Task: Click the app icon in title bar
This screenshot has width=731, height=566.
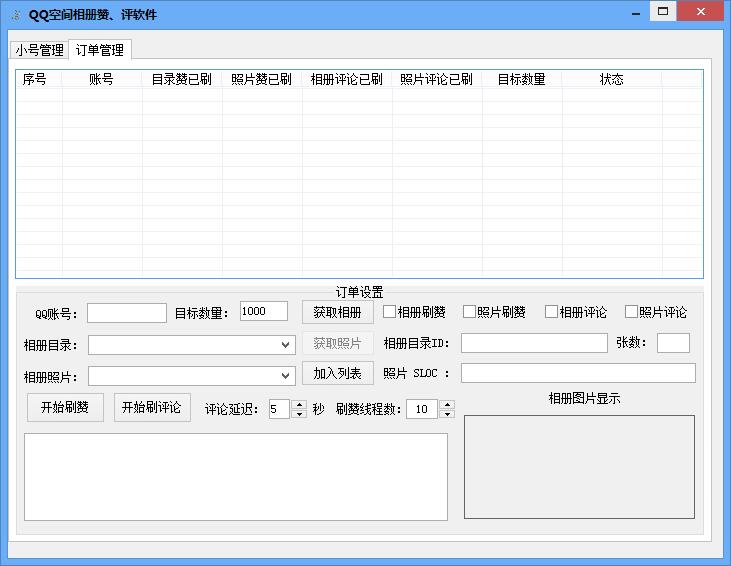Action: 16,15
